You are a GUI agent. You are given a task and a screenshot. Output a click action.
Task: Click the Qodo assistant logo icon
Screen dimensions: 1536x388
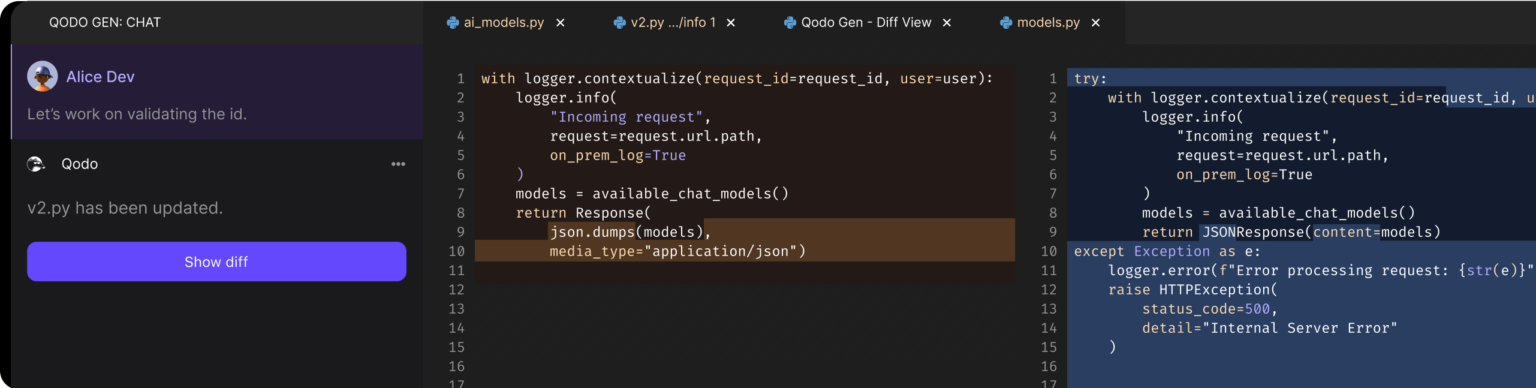click(x=37, y=164)
